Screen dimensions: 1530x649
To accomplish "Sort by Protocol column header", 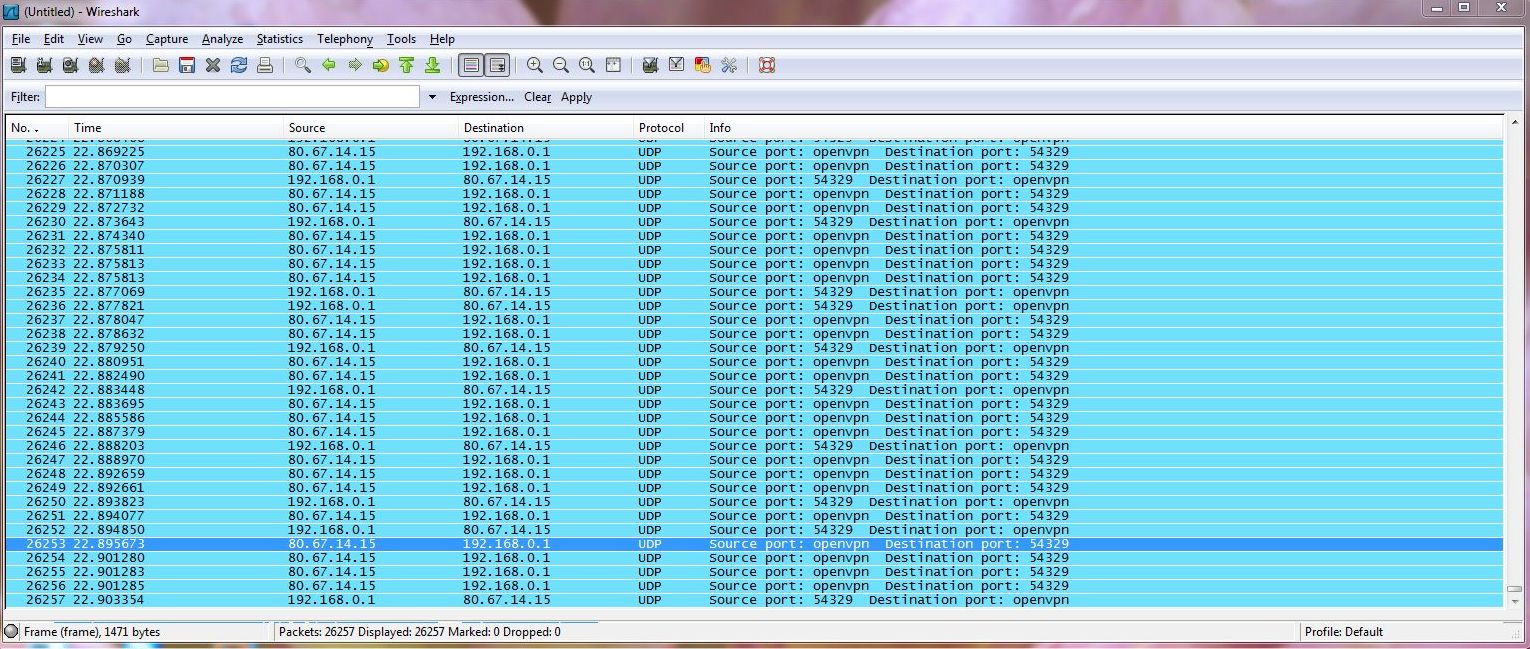I will click(x=668, y=127).
